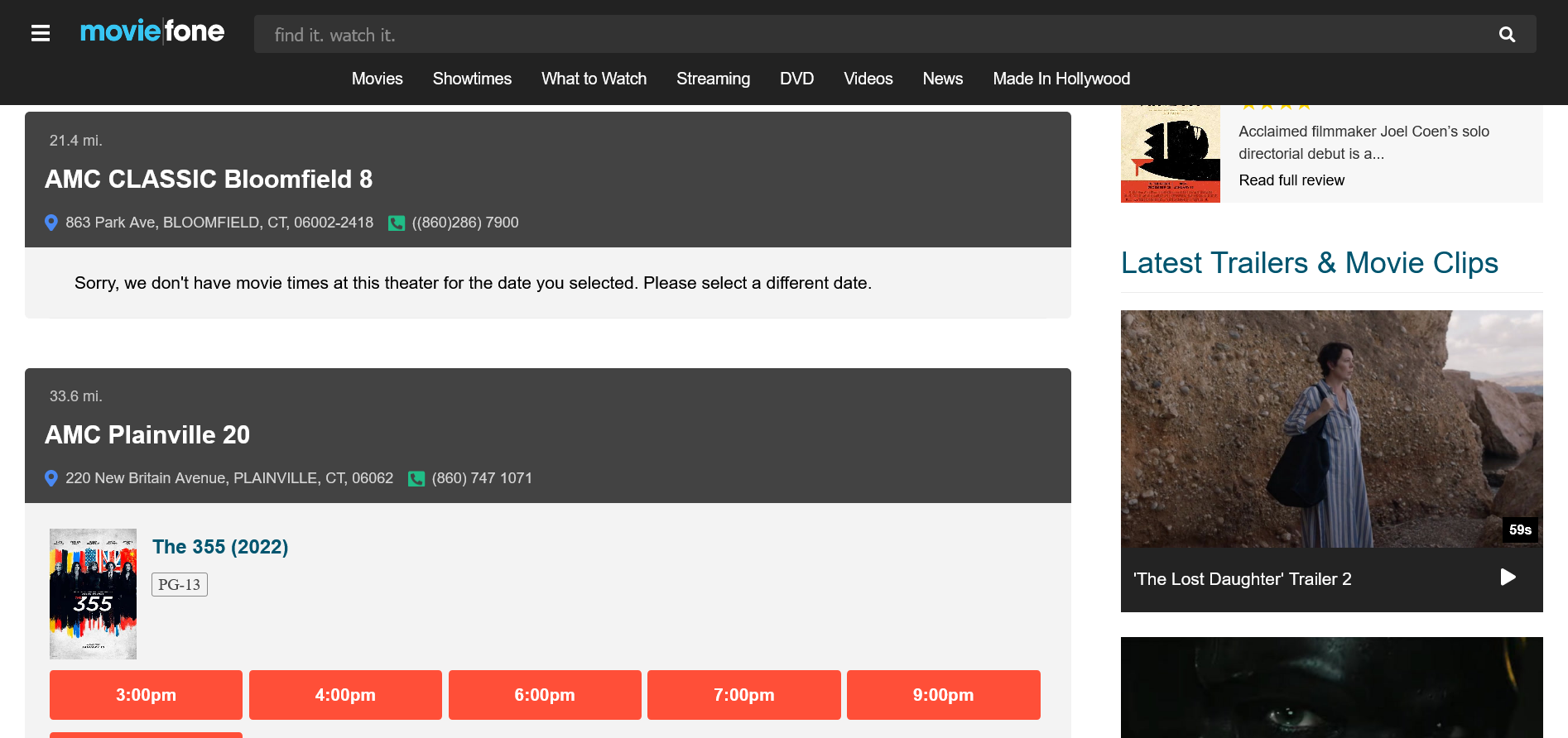Screen dimensions: 1568x738
Task: Open What to Watch menu
Action: point(594,79)
